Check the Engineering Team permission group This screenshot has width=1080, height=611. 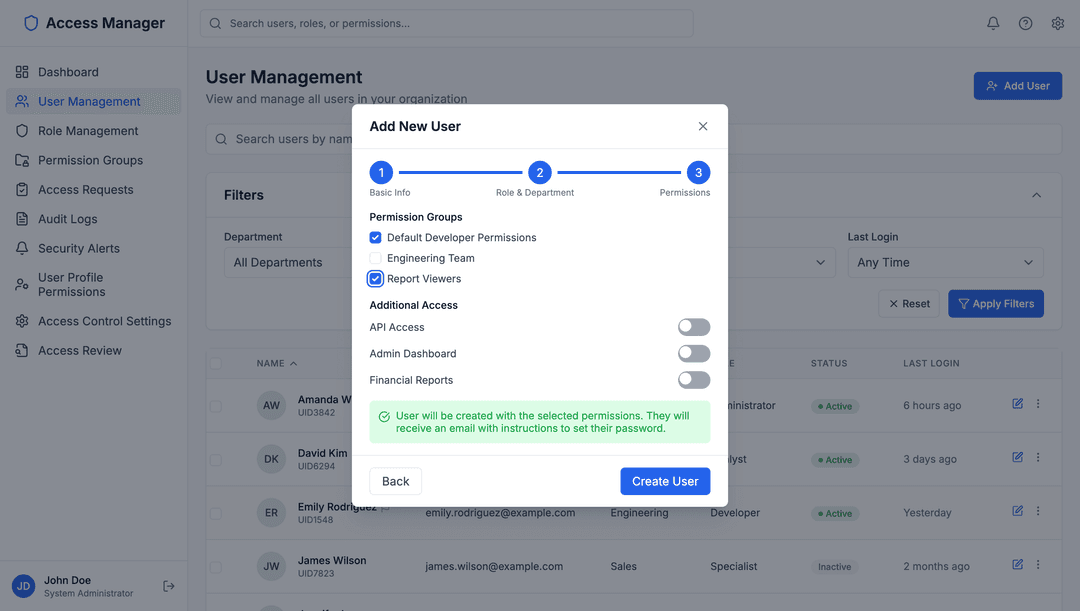pos(375,258)
